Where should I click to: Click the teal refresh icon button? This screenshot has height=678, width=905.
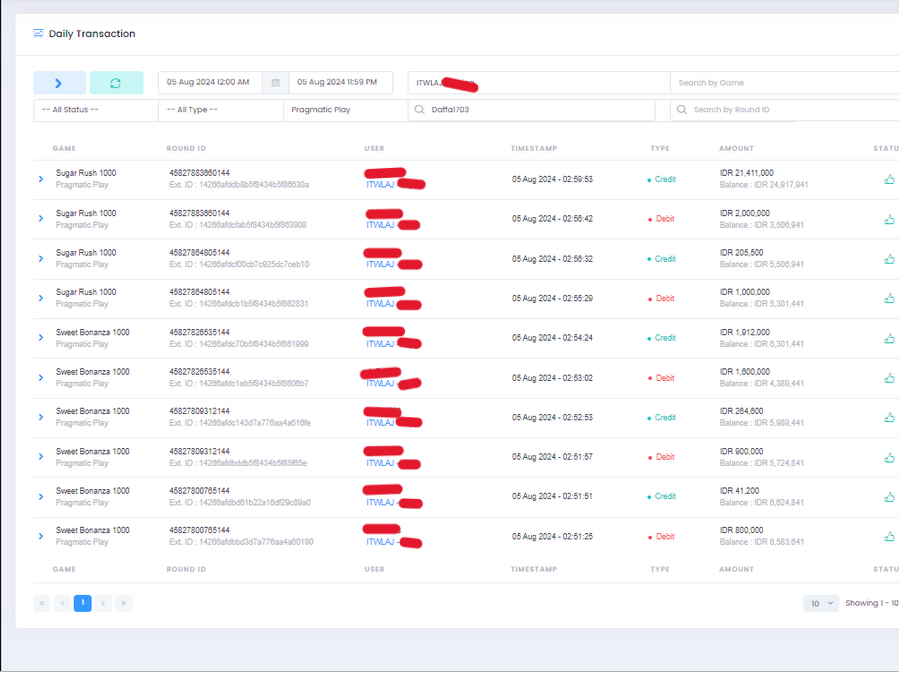tap(116, 83)
